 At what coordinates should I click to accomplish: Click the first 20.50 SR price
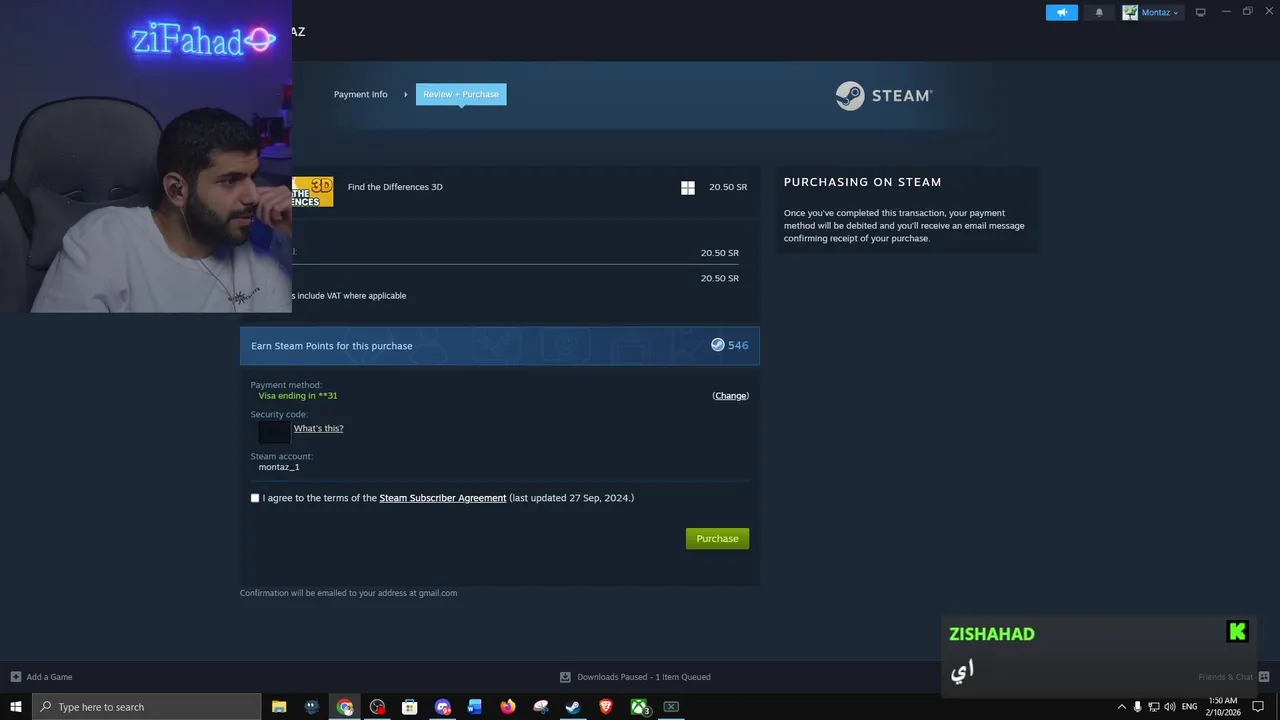click(x=728, y=187)
